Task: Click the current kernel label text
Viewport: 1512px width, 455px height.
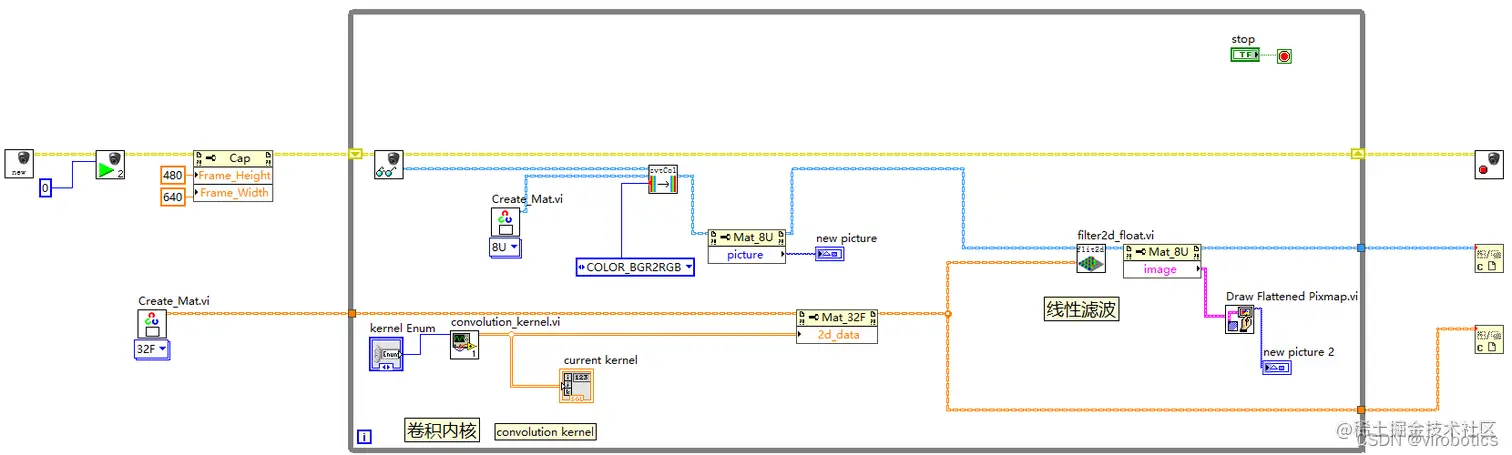Action: tap(600, 360)
